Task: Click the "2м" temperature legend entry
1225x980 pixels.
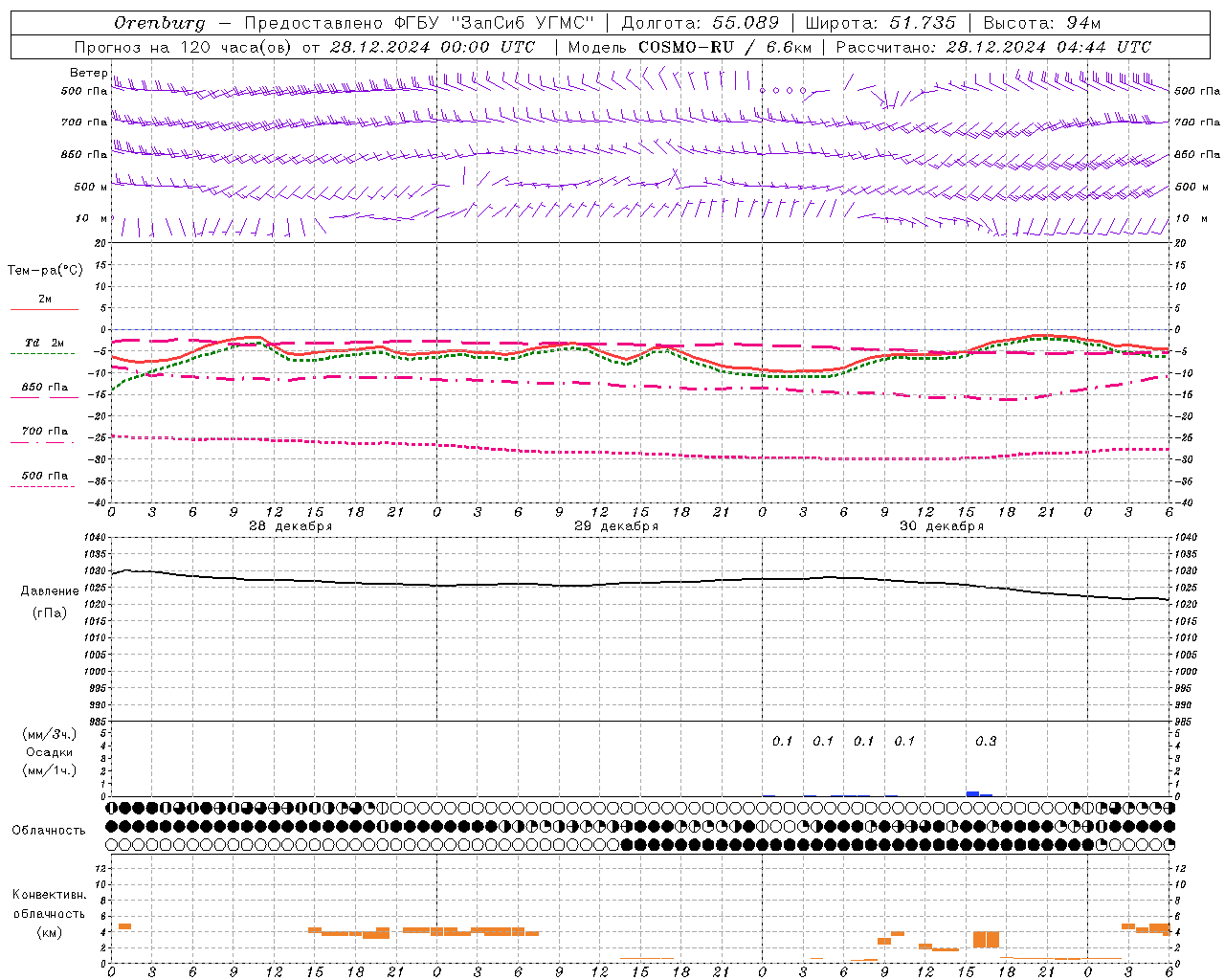Action: [45, 300]
